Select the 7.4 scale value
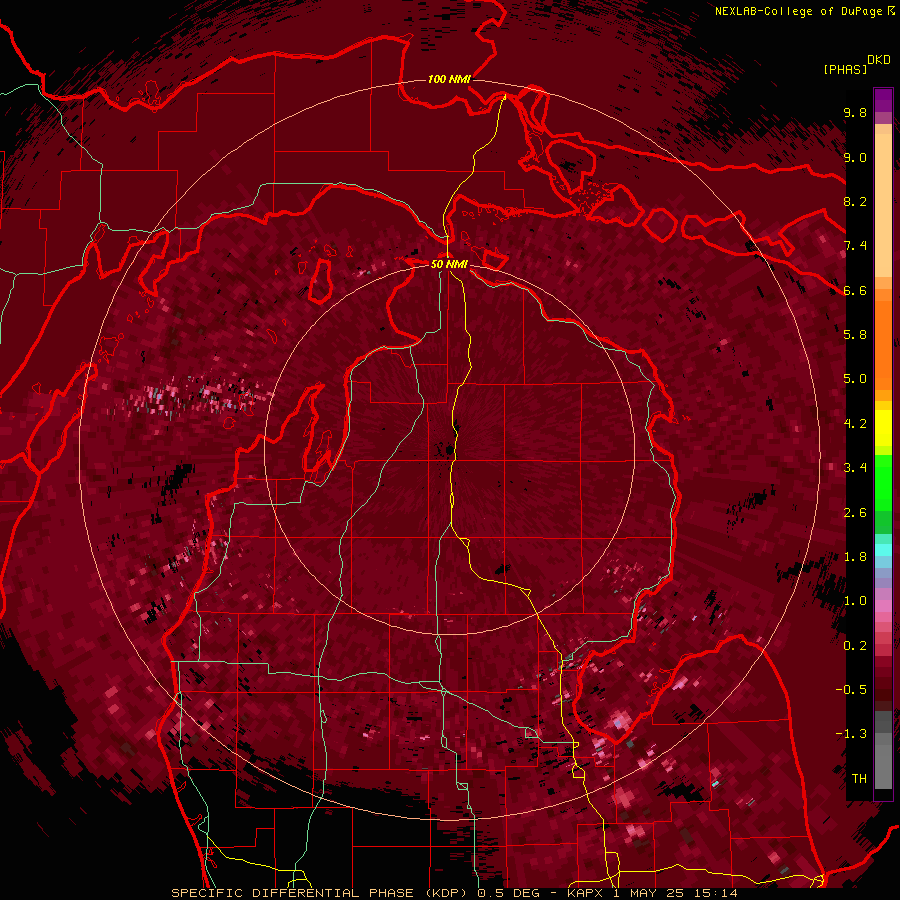This screenshot has height=900, width=900. coord(855,246)
